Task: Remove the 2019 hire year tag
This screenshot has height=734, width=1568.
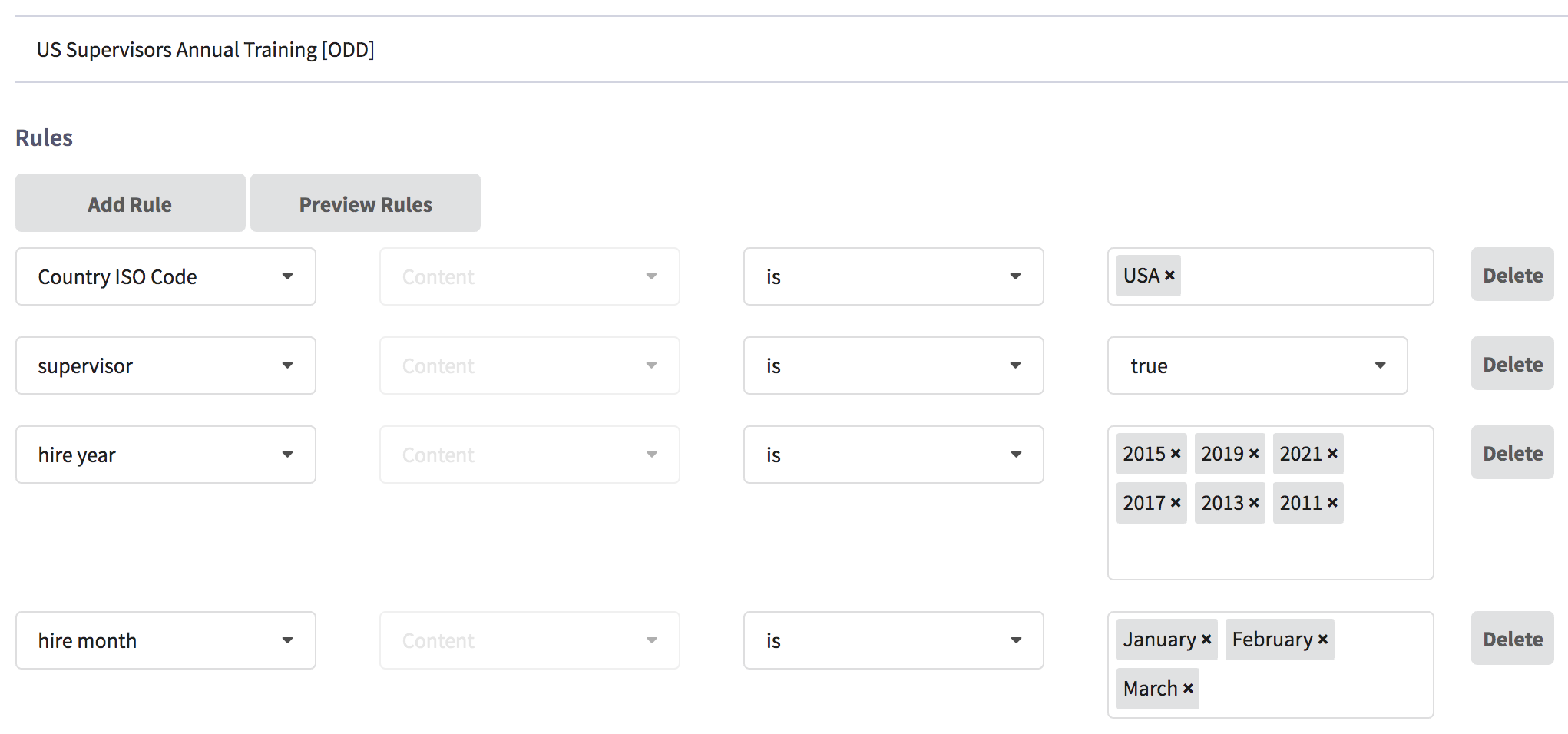Action: (1254, 454)
